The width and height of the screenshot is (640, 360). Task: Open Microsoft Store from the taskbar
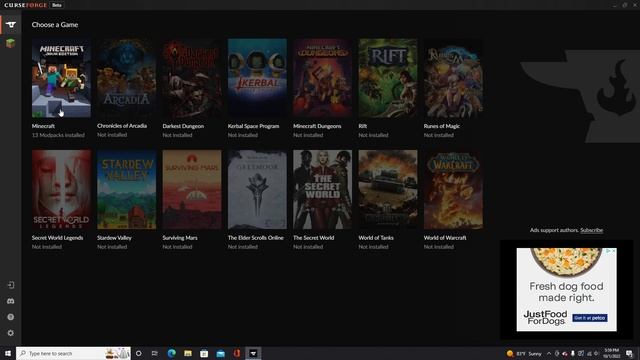[x=204, y=353]
